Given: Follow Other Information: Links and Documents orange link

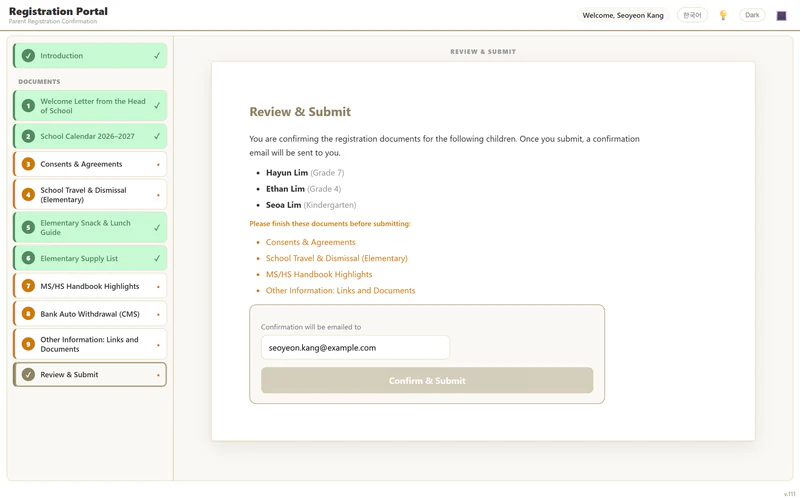Looking at the screenshot, I should click(340, 290).
